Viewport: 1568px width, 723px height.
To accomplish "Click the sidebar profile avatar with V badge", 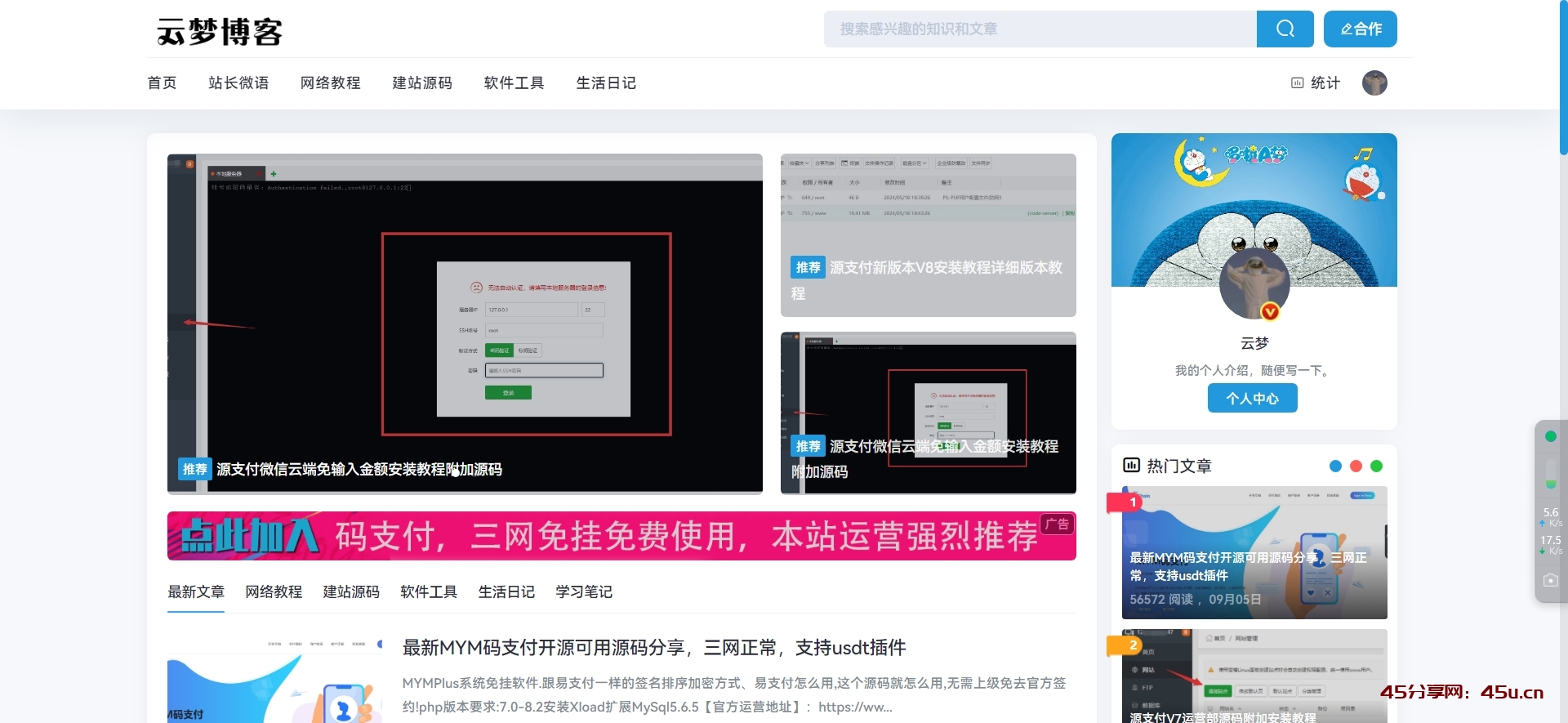I will pos(1254,283).
